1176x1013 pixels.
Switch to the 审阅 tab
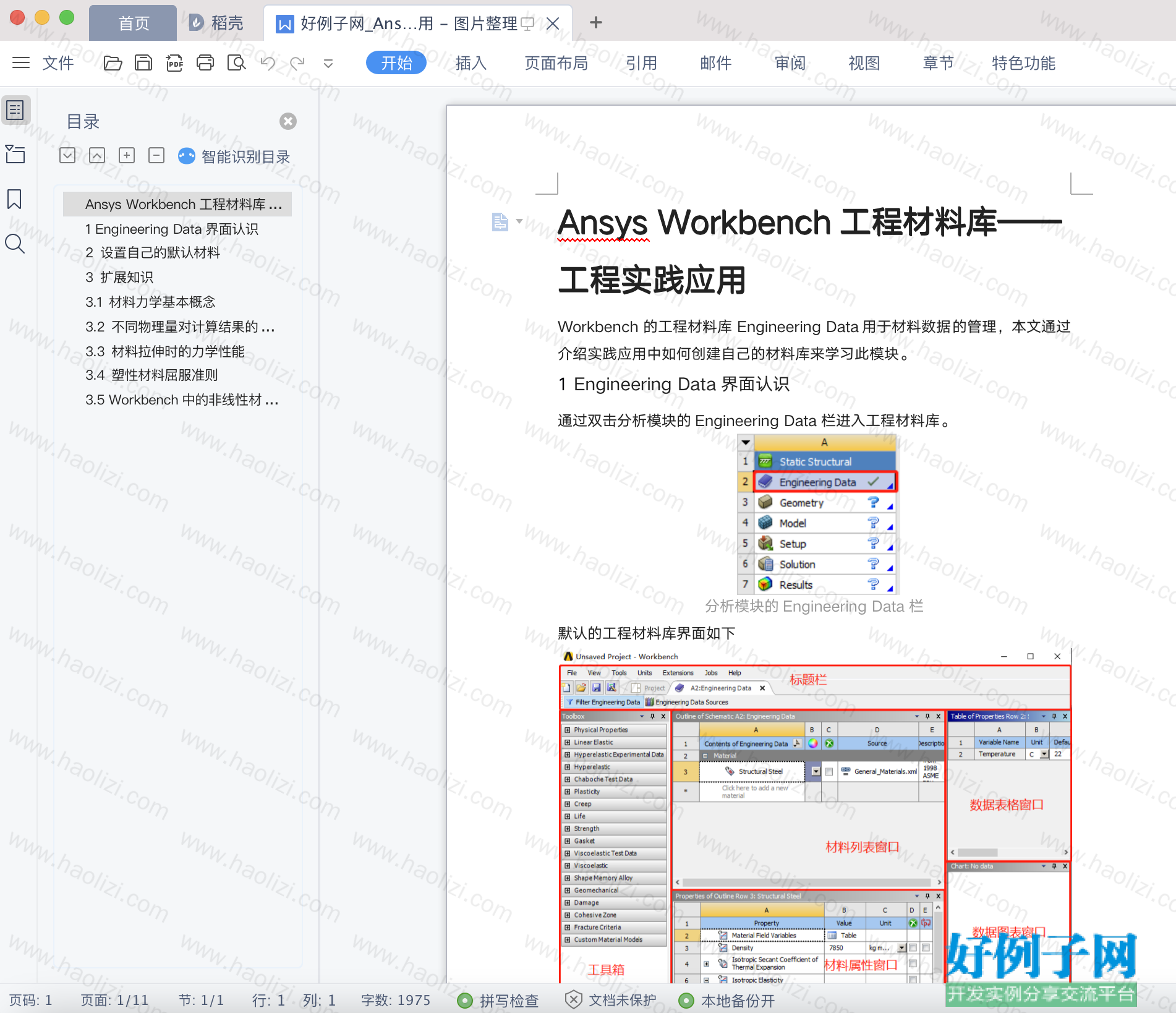click(x=790, y=62)
